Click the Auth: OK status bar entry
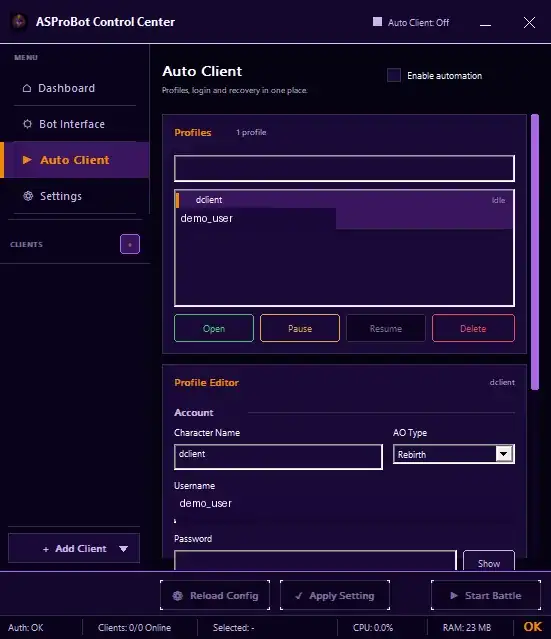 [26, 628]
